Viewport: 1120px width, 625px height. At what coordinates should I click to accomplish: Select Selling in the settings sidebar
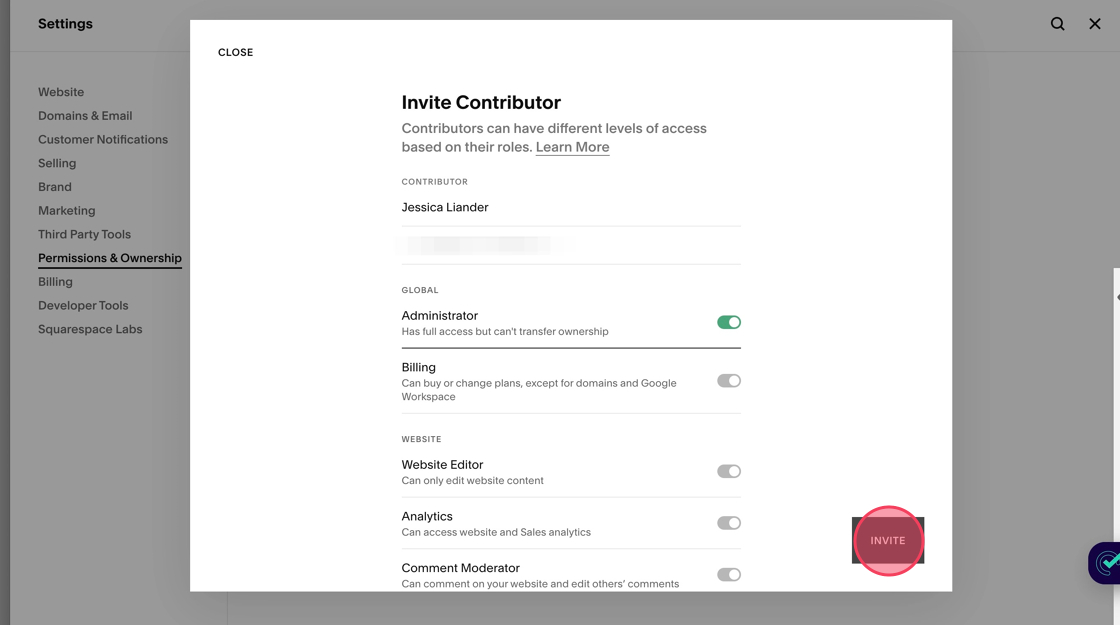coord(57,163)
